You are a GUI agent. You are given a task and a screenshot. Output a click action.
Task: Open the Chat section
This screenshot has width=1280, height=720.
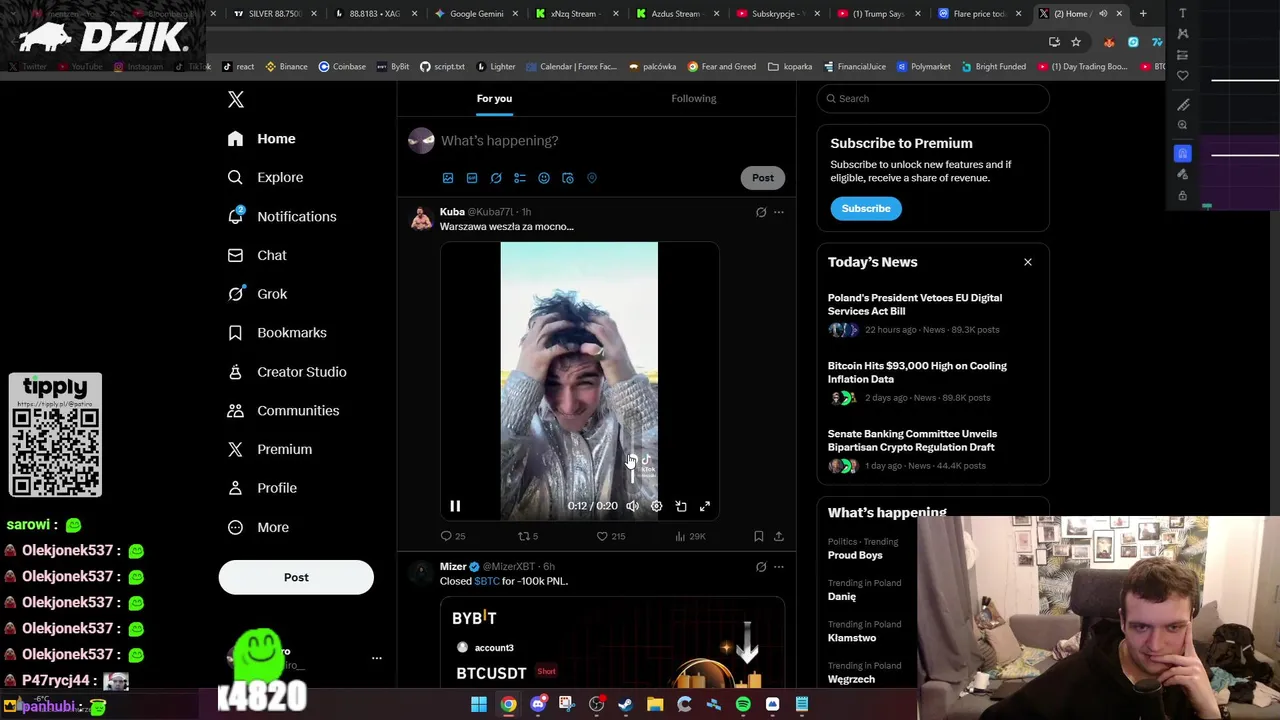tap(257, 255)
